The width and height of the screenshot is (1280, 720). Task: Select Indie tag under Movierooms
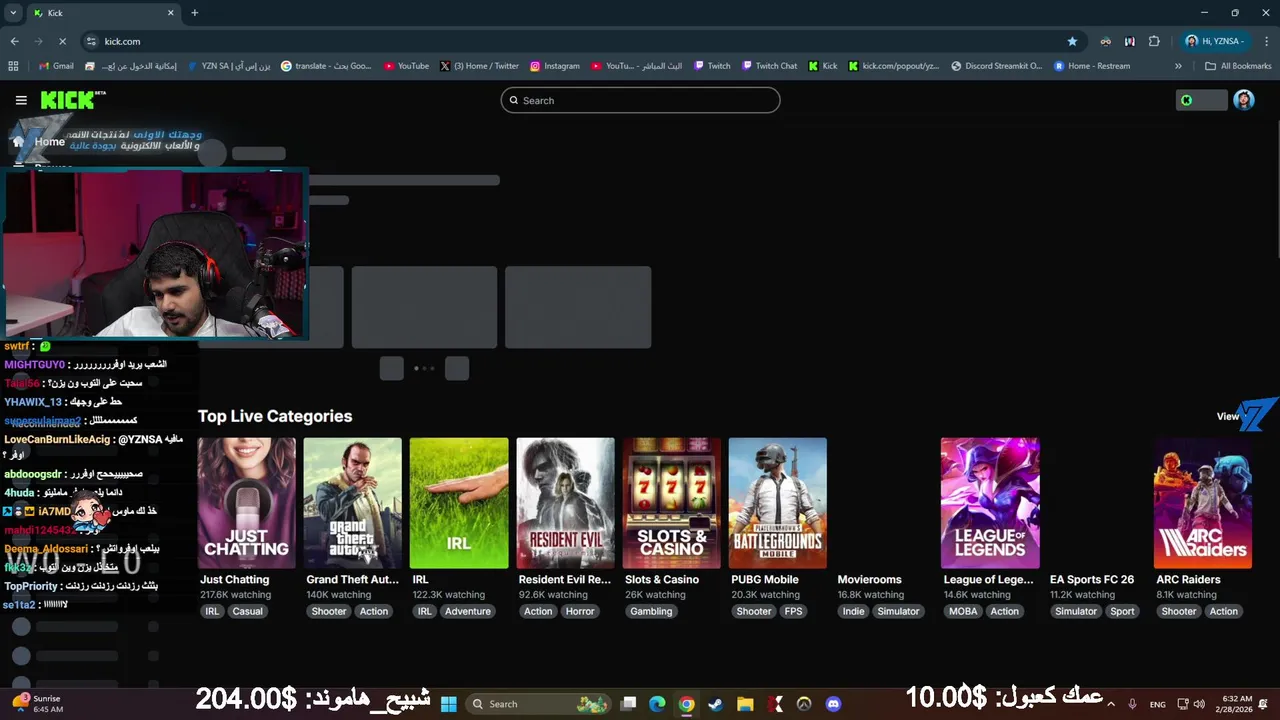[853, 611]
